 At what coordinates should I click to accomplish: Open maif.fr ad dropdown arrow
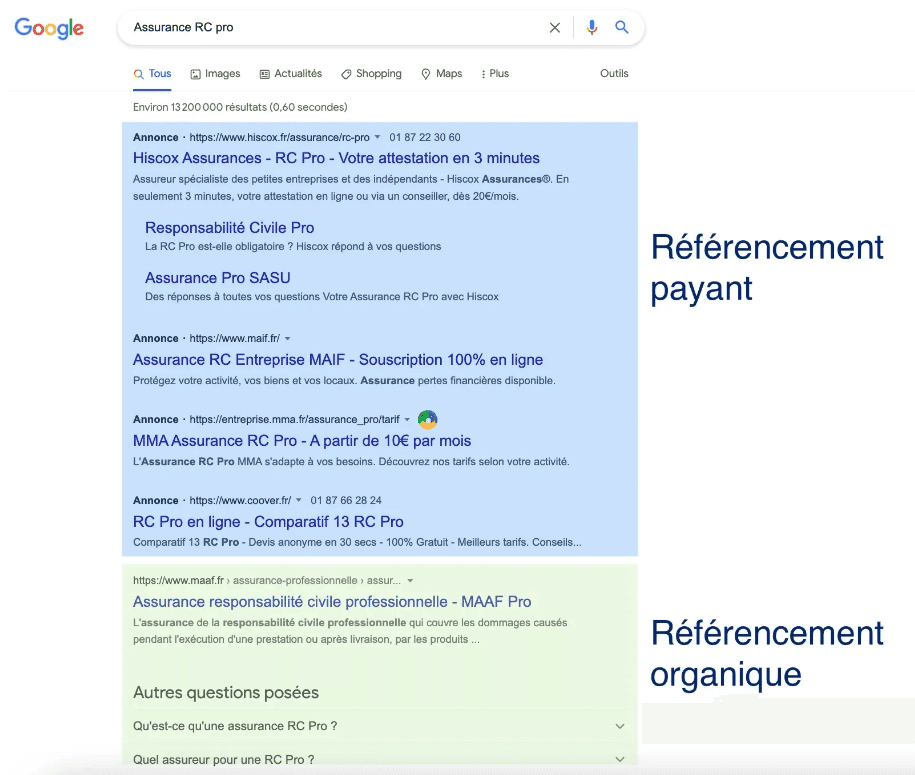(287, 338)
